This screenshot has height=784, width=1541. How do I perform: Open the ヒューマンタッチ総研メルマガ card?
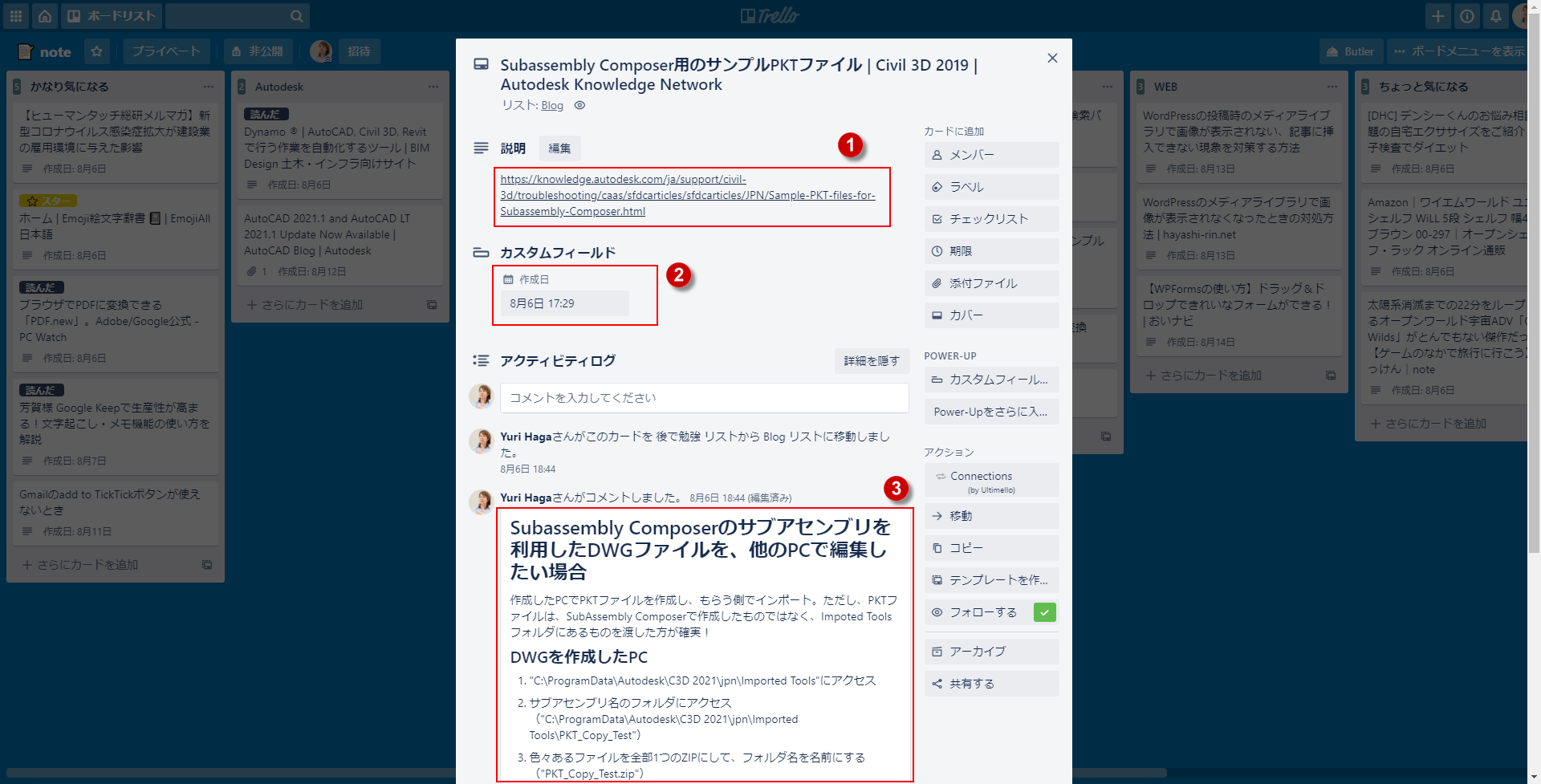(116, 142)
